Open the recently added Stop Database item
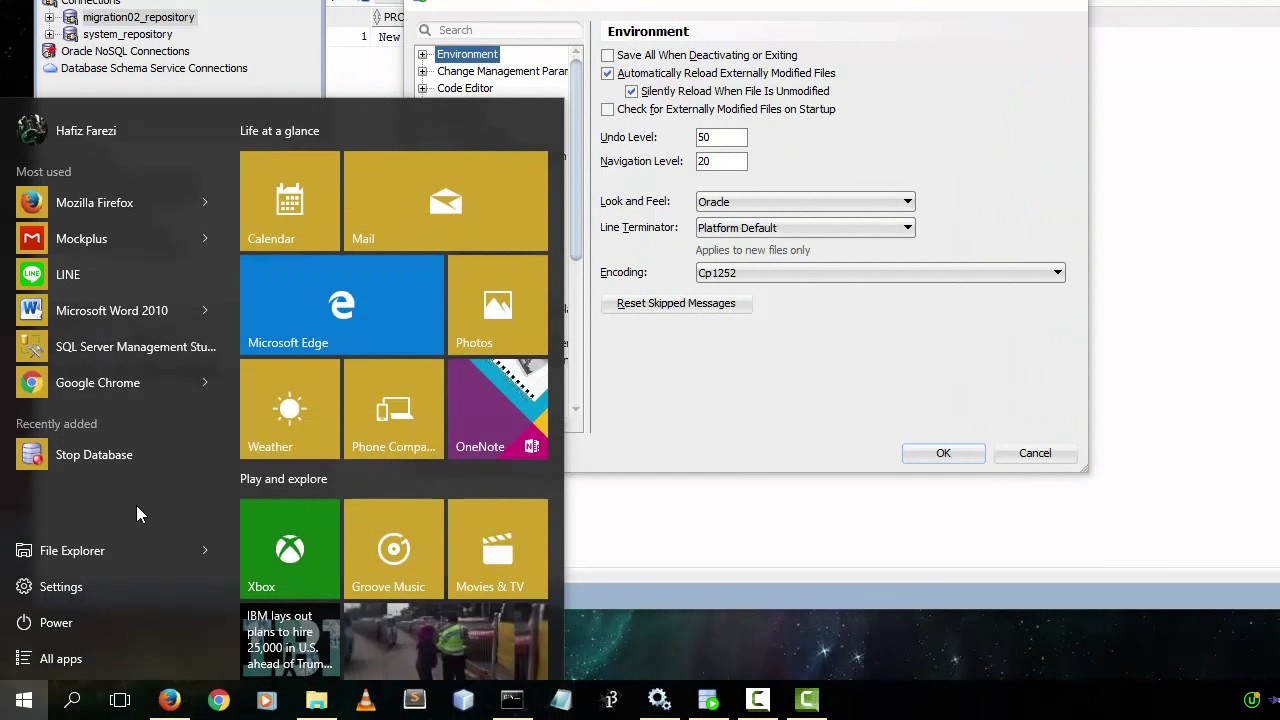 pyautogui.click(x=116, y=454)
